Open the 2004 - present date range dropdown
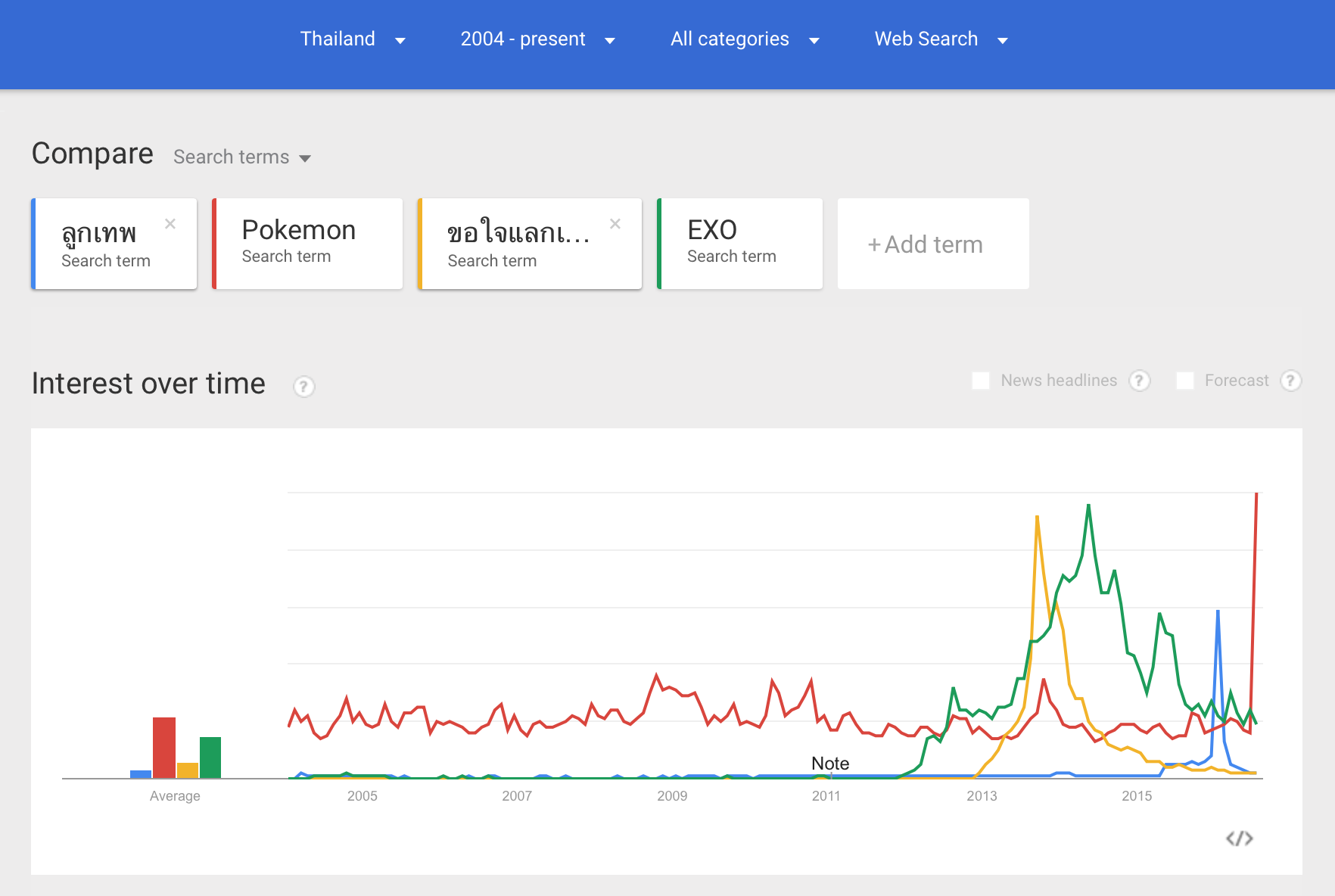Viewport: 1335px width, 896px height. click(537, 39)
